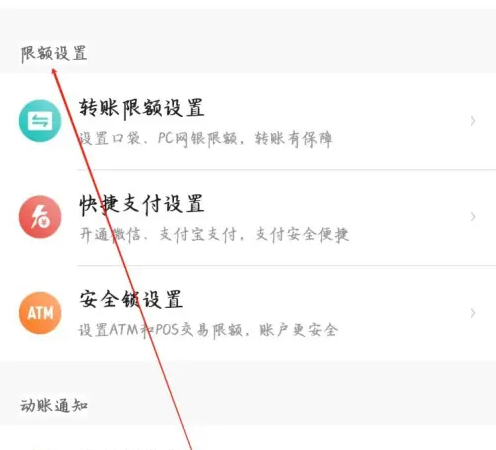Screen dimensions: 496x450
Task: Open 转账限额设置 via its chevron arrow
Action: pos(473,121)
